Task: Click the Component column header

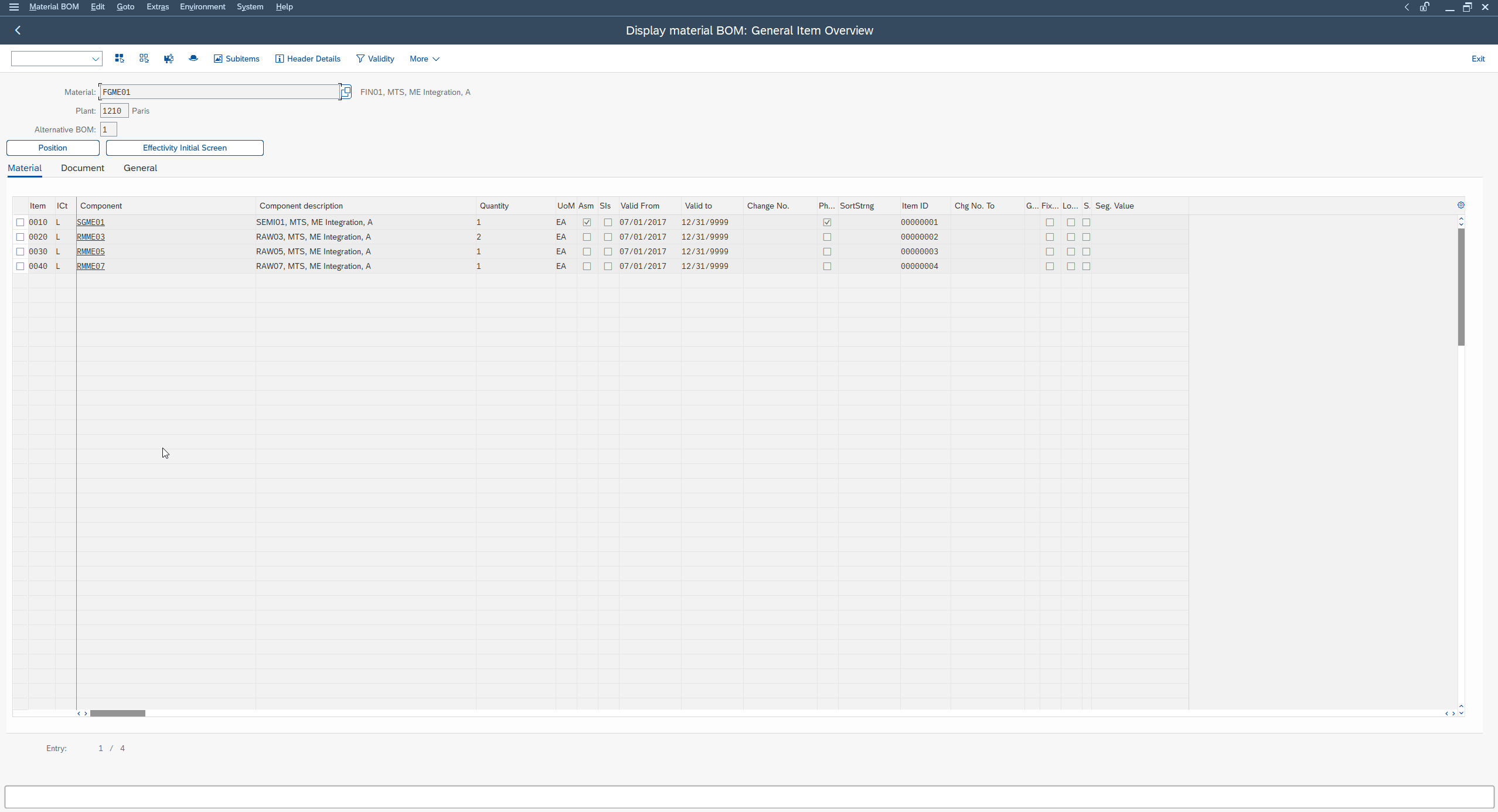Action: (x=166, y=206)
